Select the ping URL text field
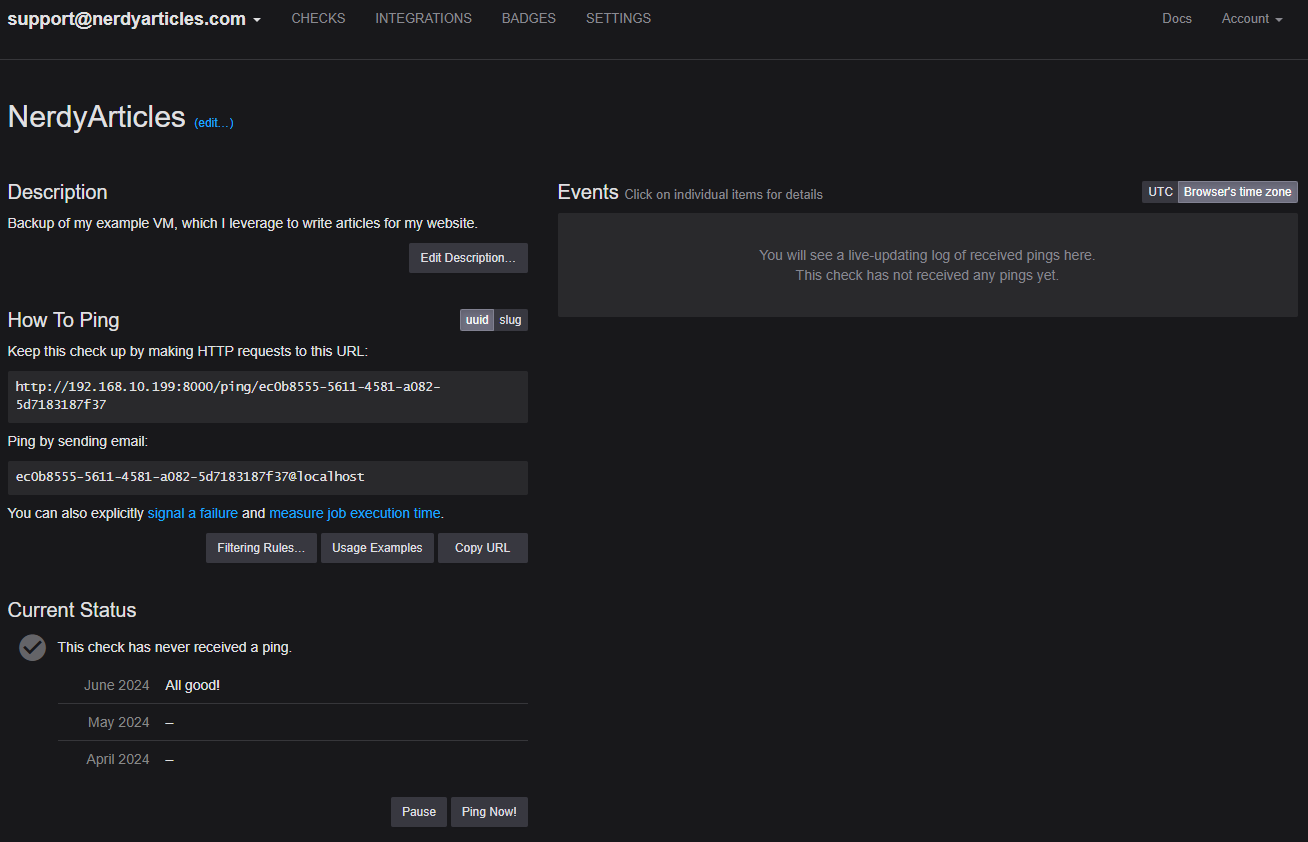This screenshot has height=842, width=1308. pos(267,396)
